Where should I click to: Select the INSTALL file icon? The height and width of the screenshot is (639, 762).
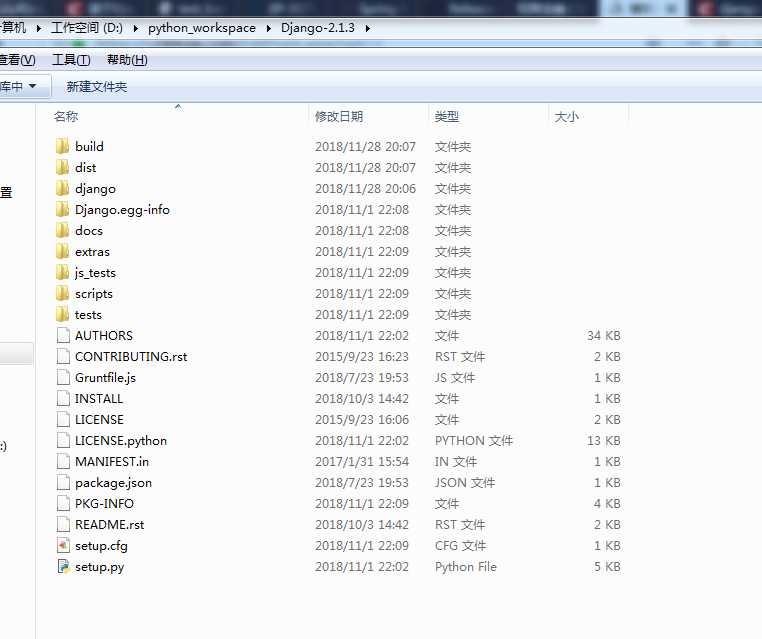63,398
